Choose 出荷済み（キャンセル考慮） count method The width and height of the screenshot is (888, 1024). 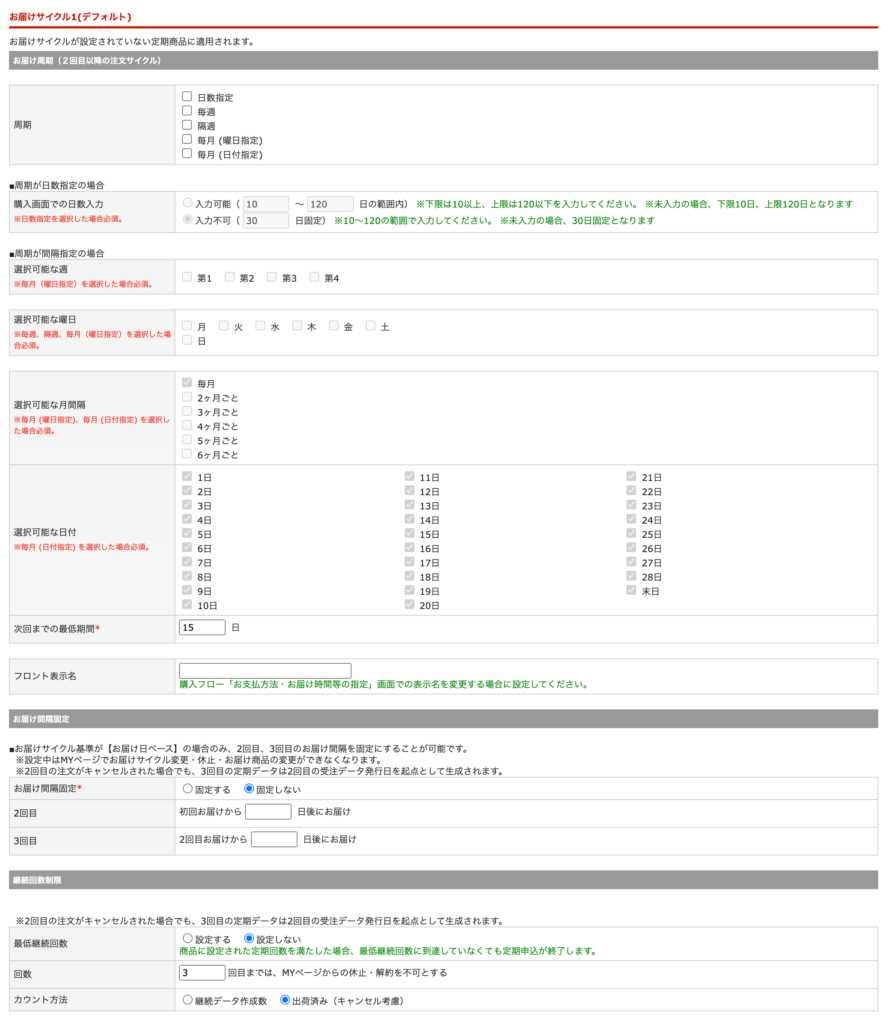pos(285,999)
